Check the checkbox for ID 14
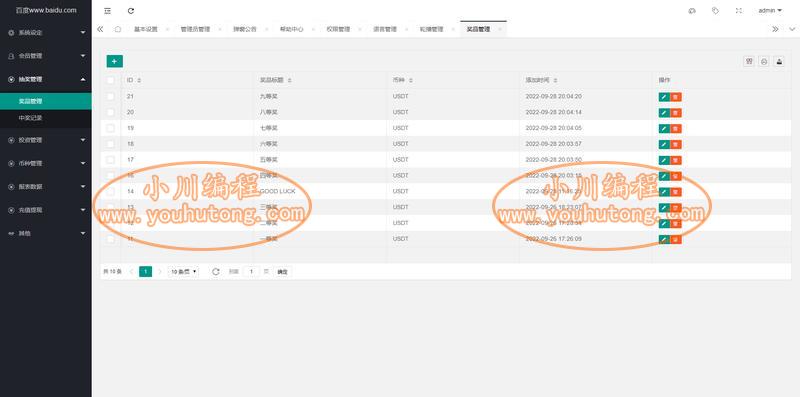 (111, 191)
